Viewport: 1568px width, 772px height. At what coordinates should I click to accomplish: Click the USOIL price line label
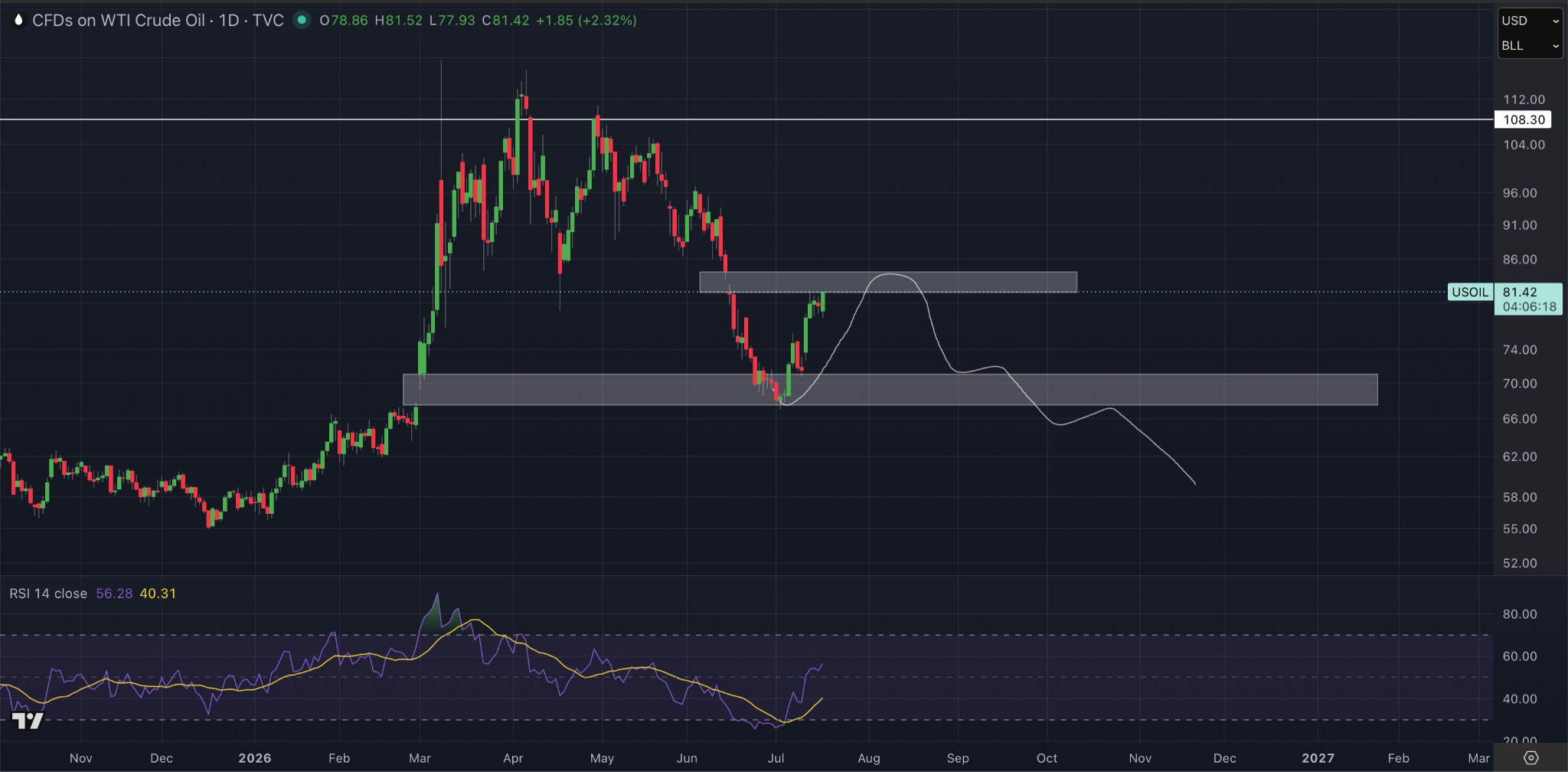1470,292
